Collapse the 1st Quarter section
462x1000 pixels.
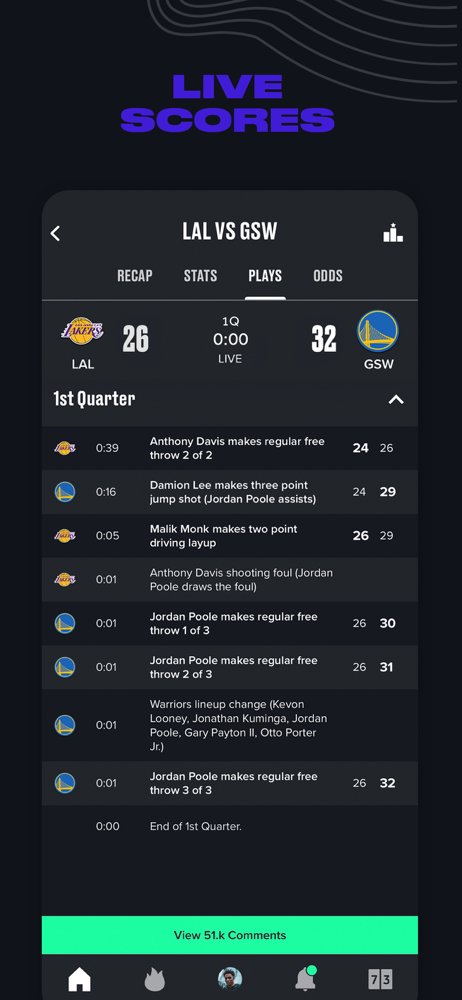point(396,400)
